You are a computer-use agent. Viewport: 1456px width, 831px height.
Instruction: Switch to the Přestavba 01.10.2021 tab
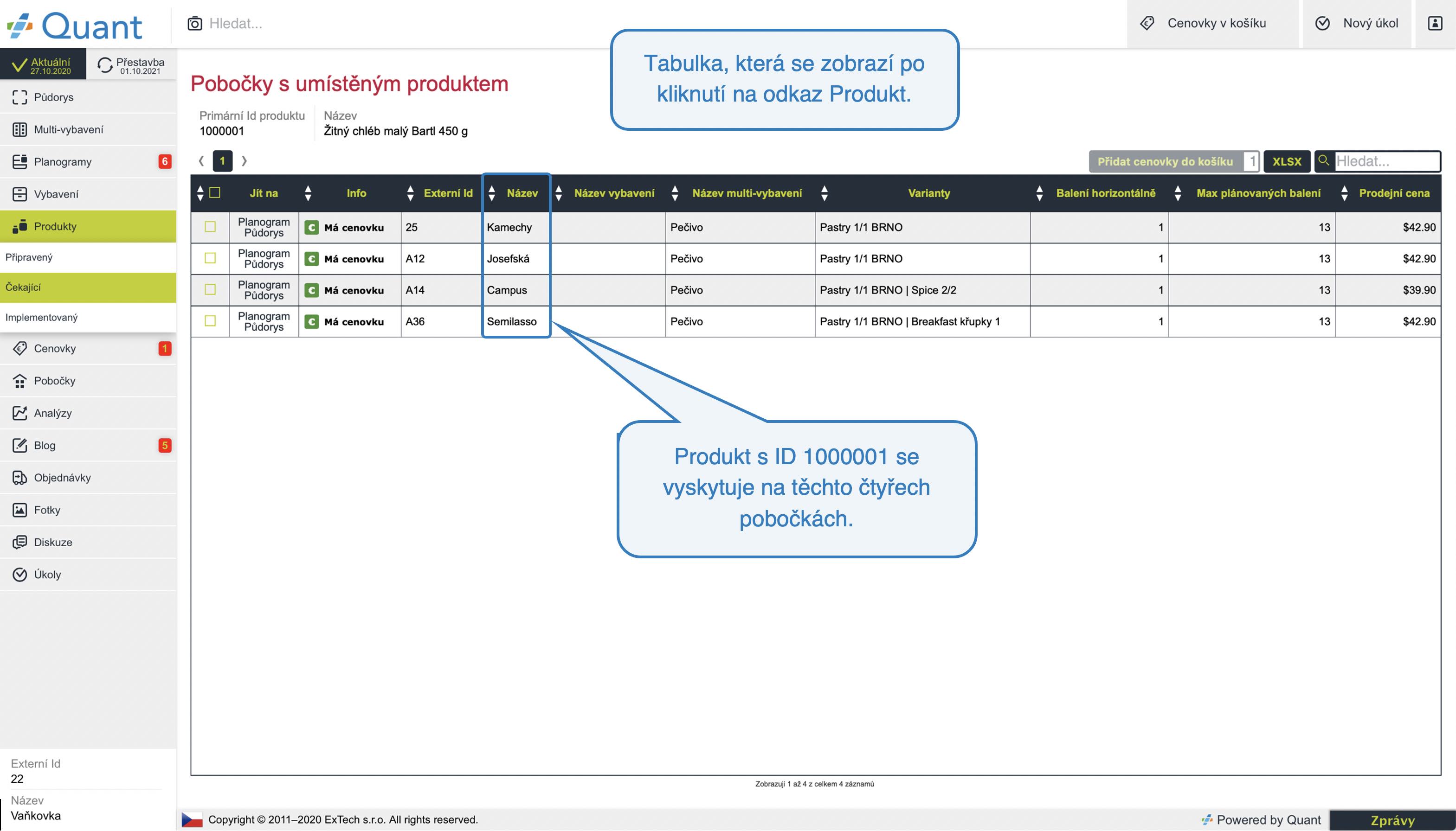[131, 64]
